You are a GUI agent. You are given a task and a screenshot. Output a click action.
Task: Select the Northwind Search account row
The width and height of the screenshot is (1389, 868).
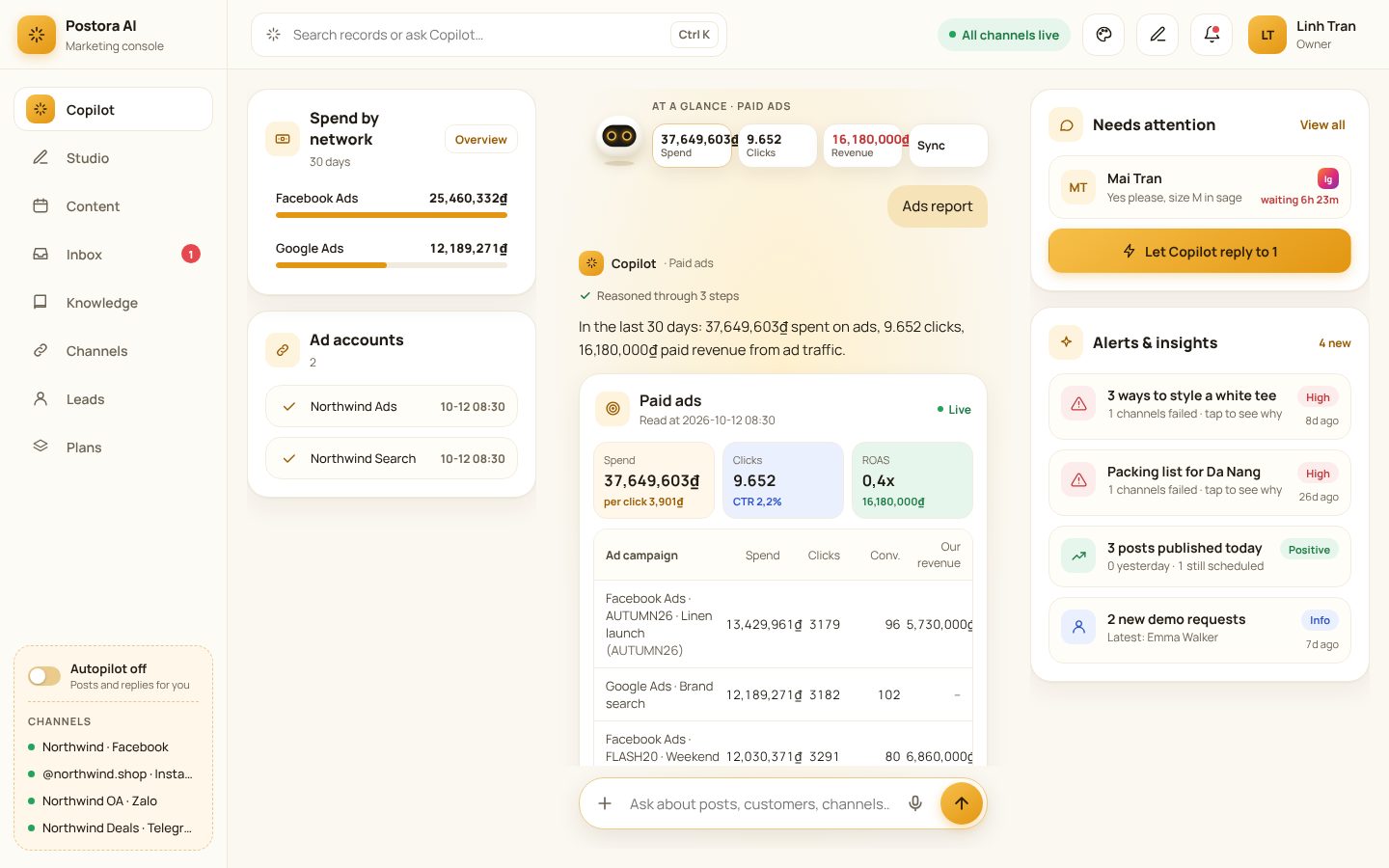[x=392, y=458]
